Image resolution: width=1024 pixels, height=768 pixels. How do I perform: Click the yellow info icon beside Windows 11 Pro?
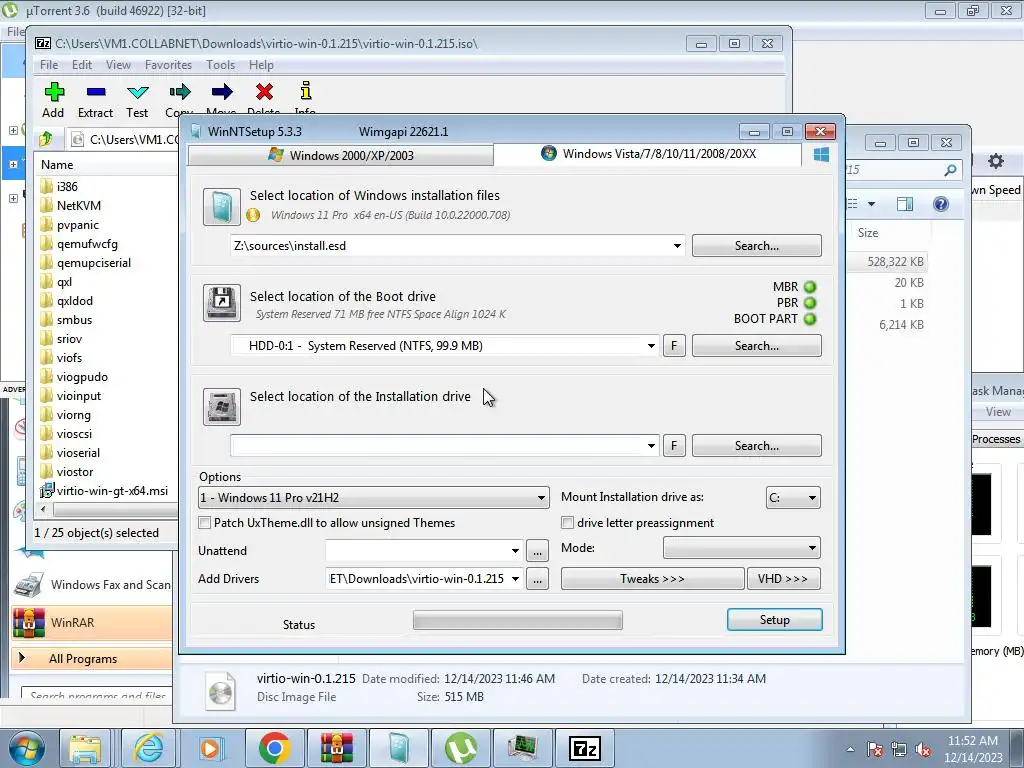click(x=253, y=215)
